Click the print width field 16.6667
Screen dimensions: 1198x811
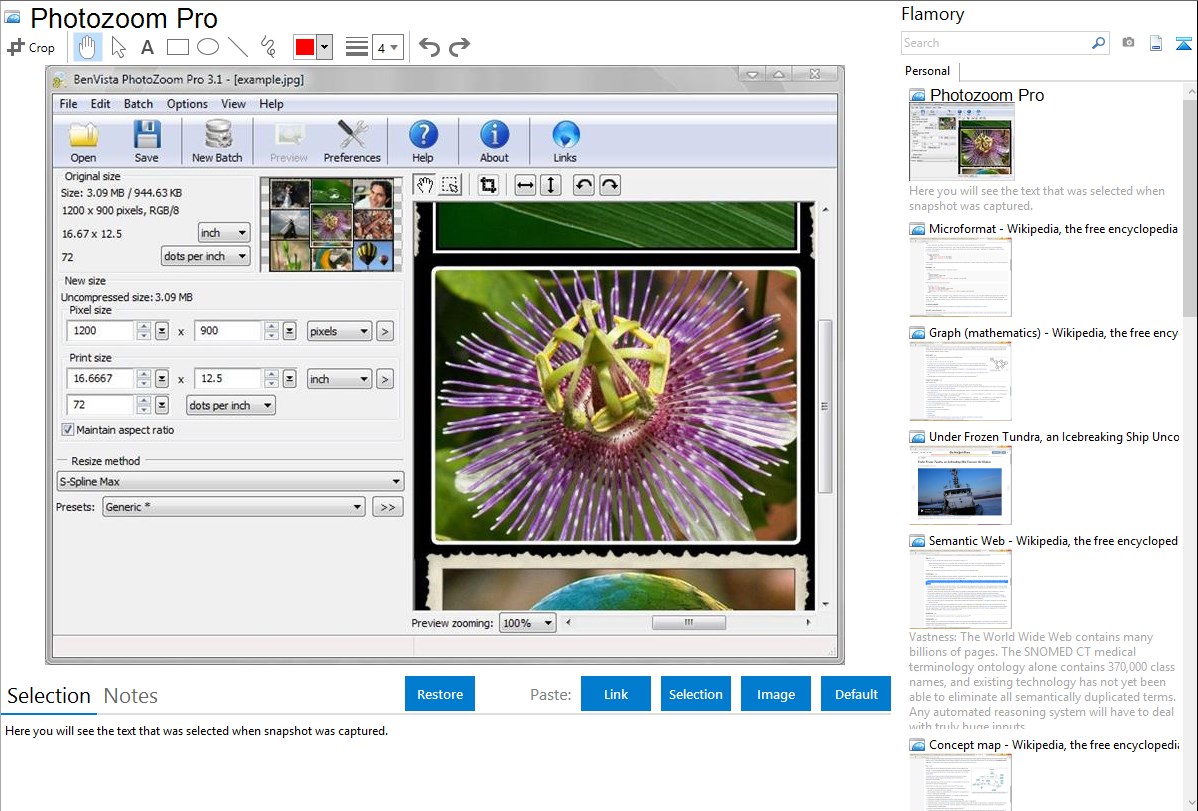(x=101, y=379)
